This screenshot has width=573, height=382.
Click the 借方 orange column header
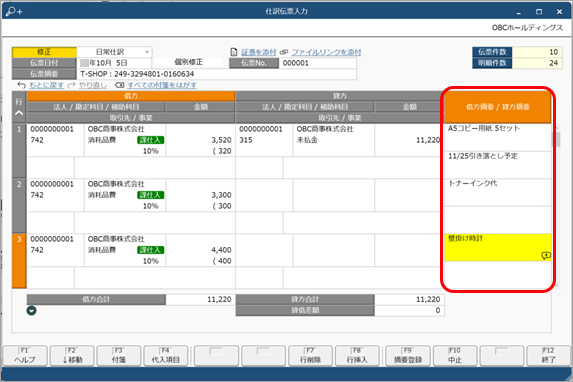tap(130, 96)
